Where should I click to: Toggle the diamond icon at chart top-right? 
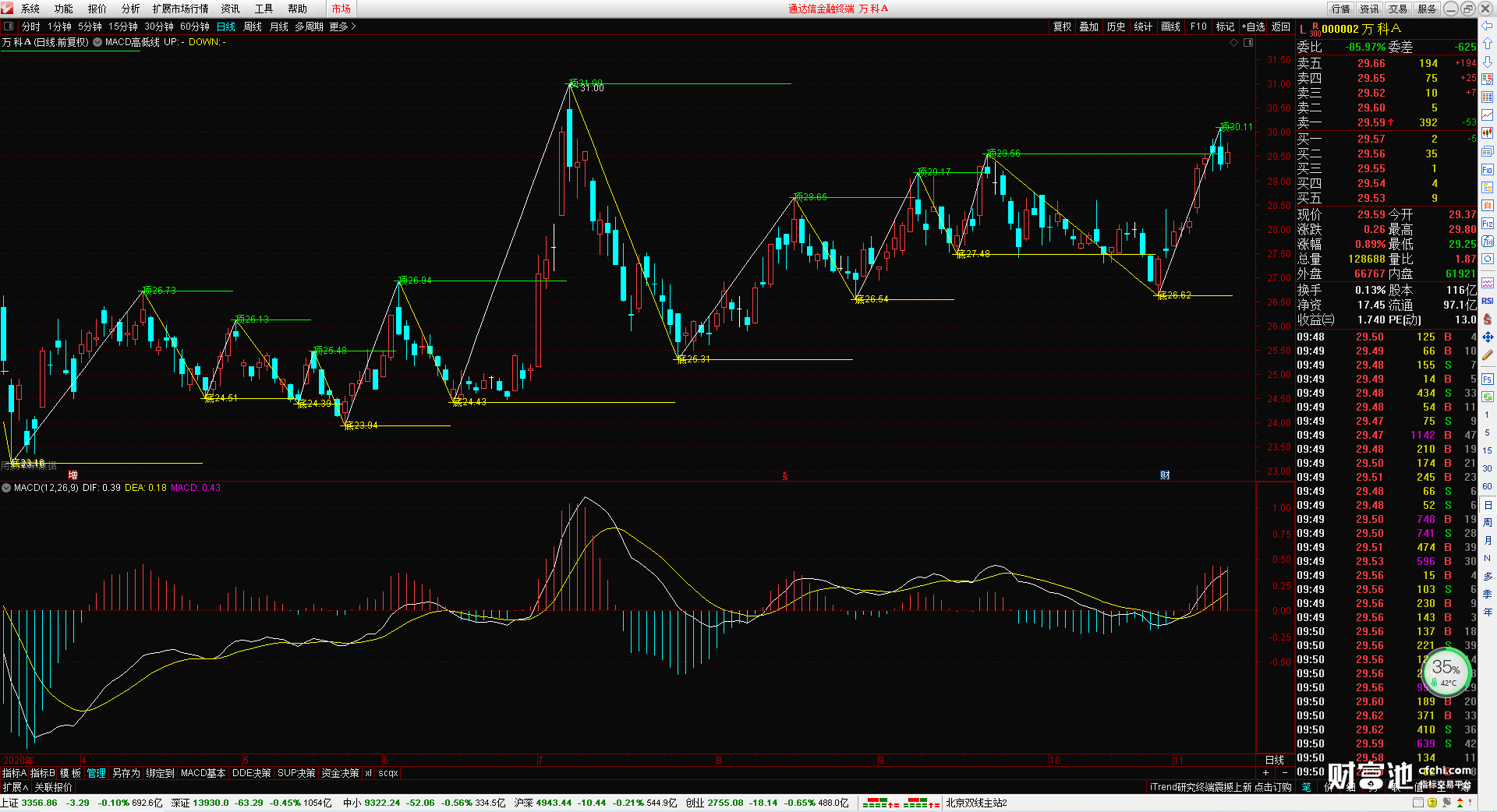(x=1233, y=42)
